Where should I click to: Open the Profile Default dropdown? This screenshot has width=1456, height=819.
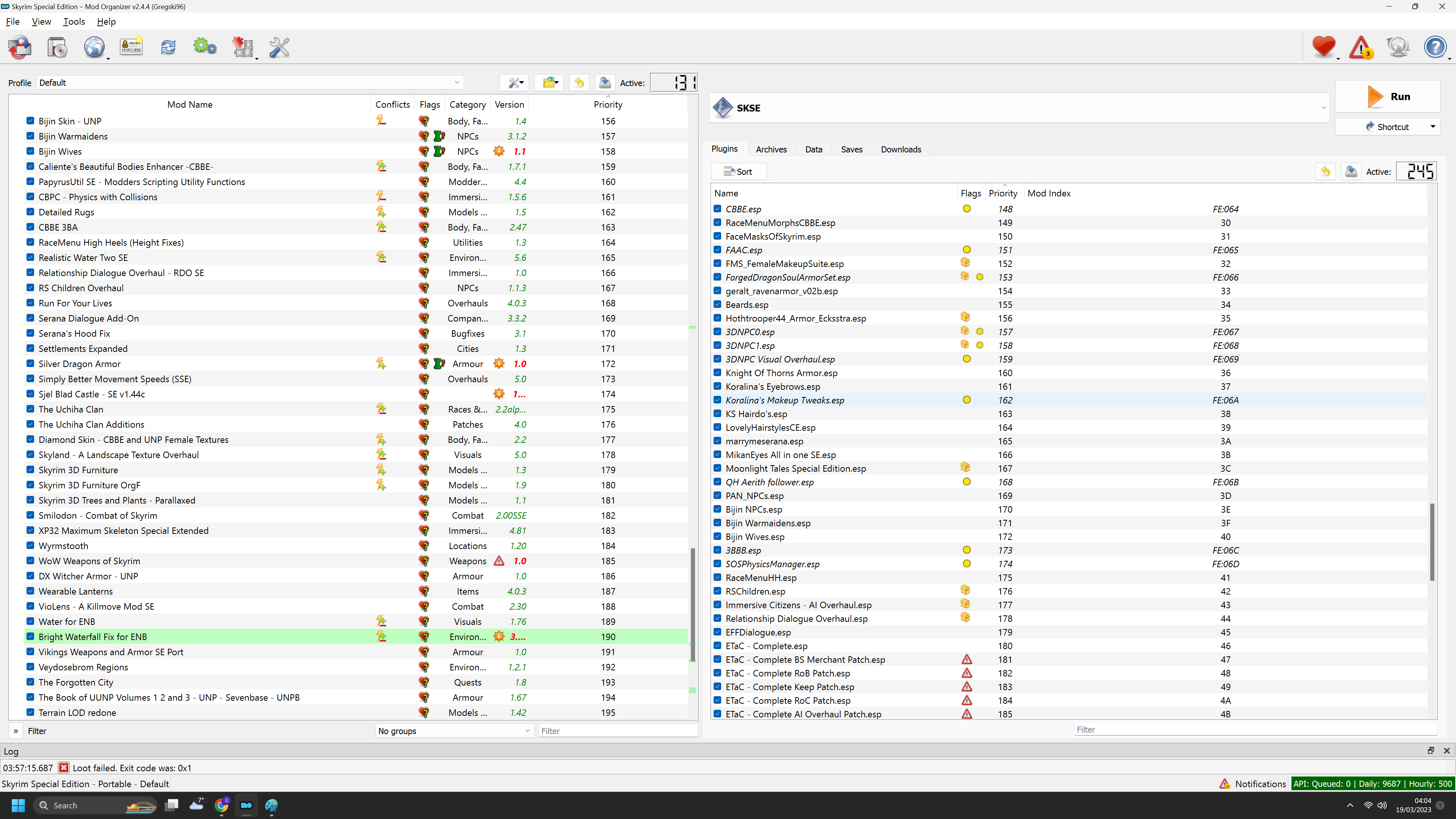250,83
